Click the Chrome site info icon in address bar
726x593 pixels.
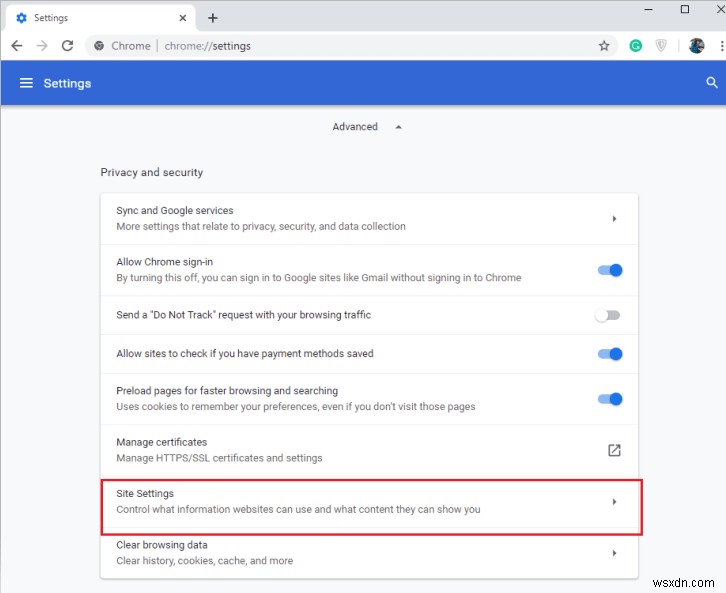99,46
